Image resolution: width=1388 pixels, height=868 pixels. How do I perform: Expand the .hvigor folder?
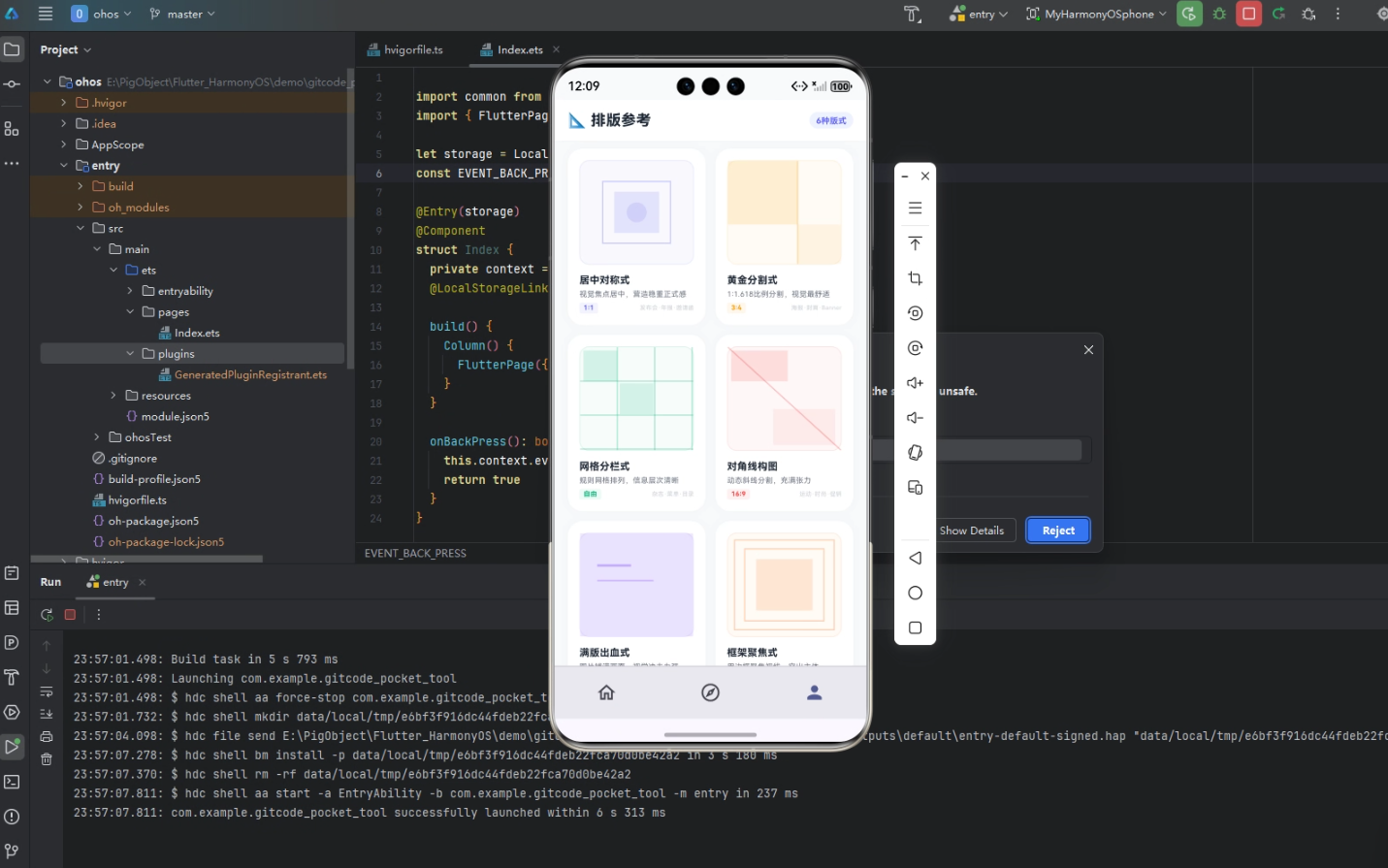pyautogui.click(x=64, y=103)
